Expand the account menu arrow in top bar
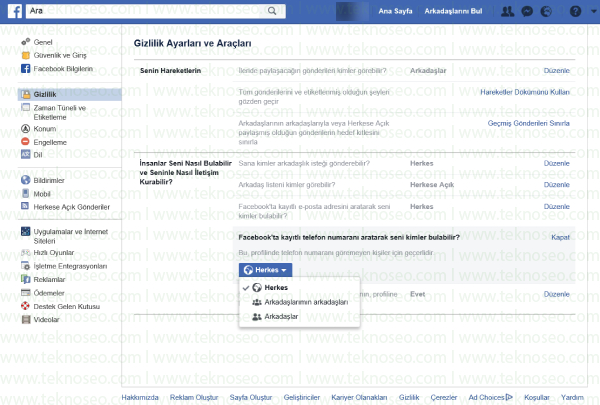The width and height of the screenshot is (600, 405). (x=593, y=11)
